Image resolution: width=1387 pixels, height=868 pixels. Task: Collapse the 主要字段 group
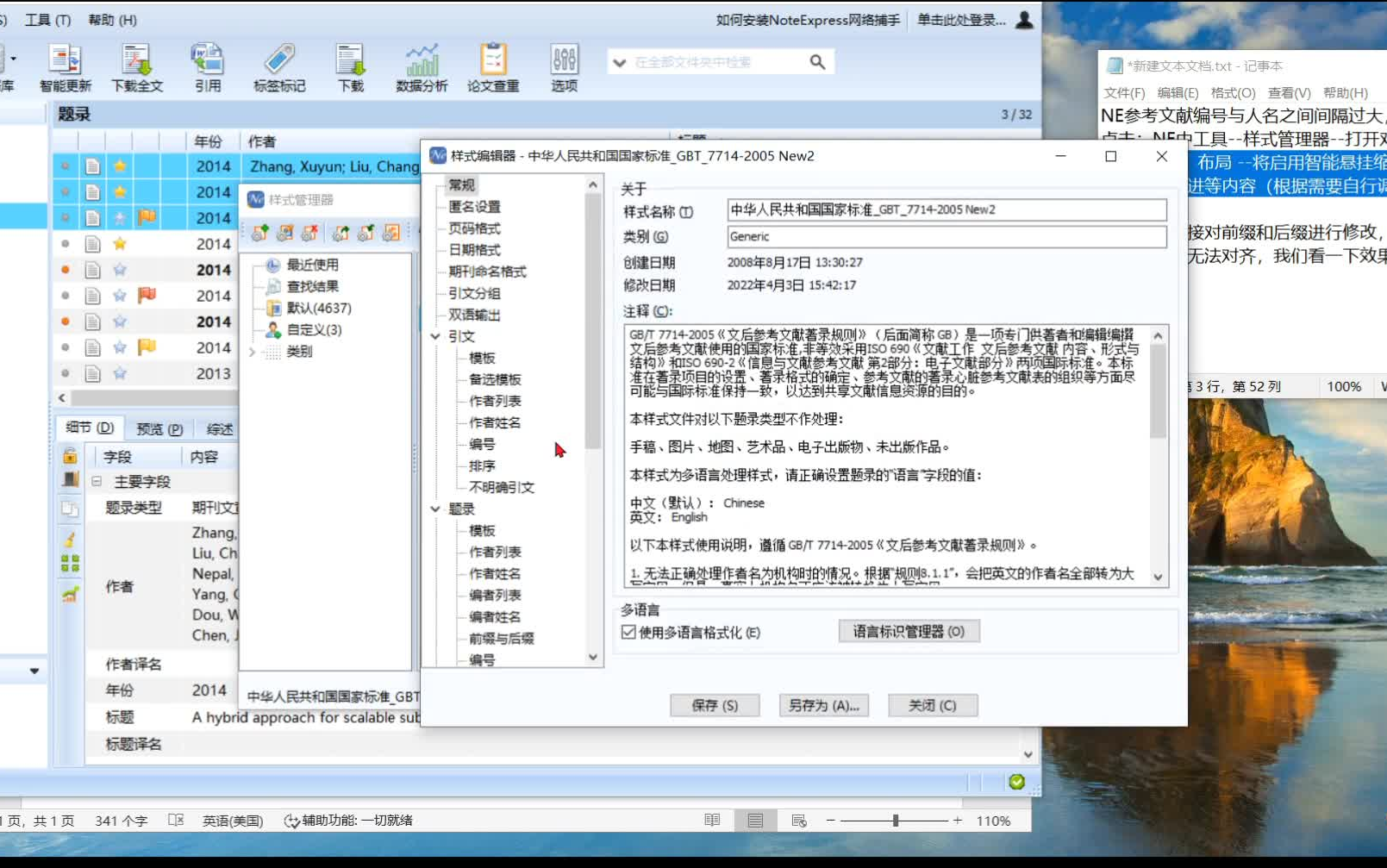[97, 481]
